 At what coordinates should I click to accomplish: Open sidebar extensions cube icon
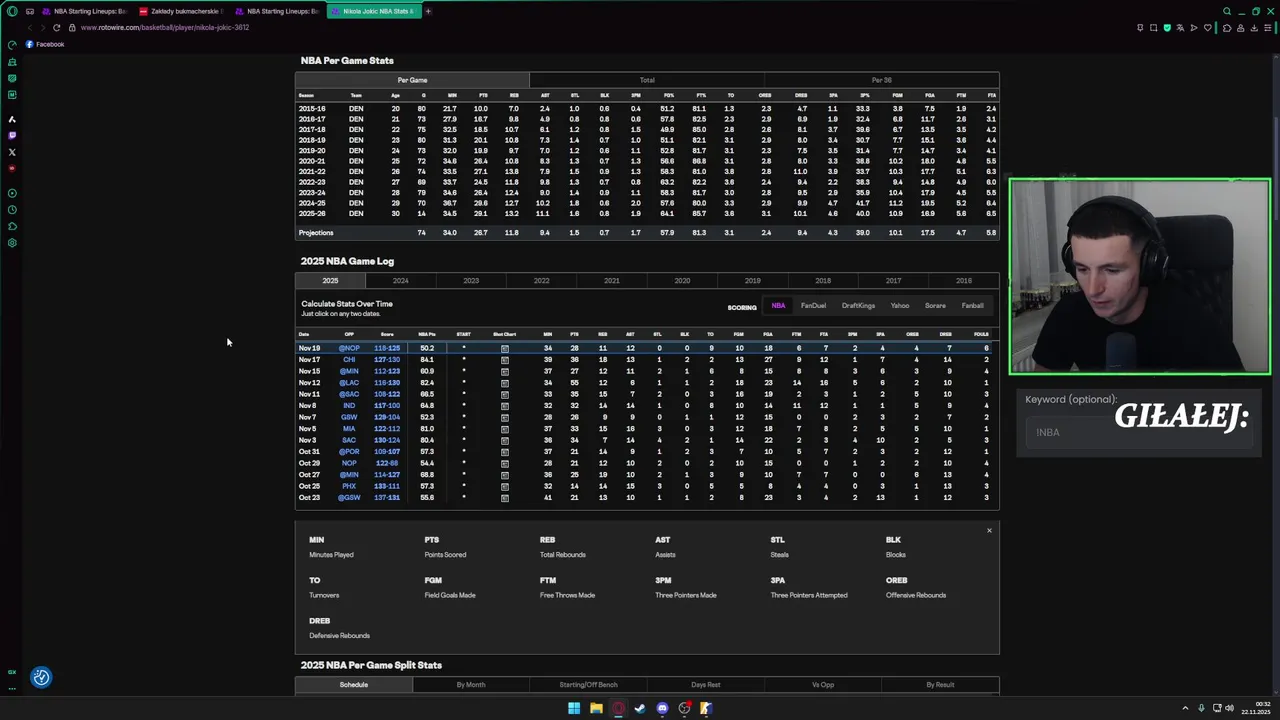click(12, 227)
